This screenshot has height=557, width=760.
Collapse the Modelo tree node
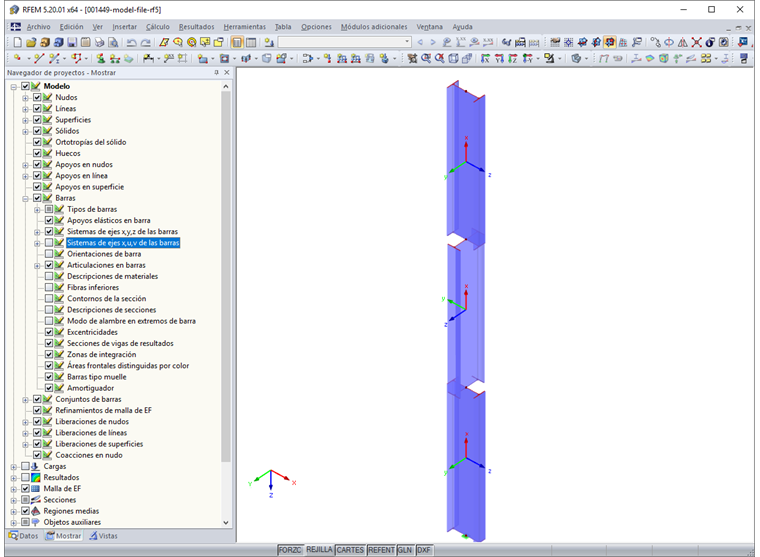click(14, 87)
